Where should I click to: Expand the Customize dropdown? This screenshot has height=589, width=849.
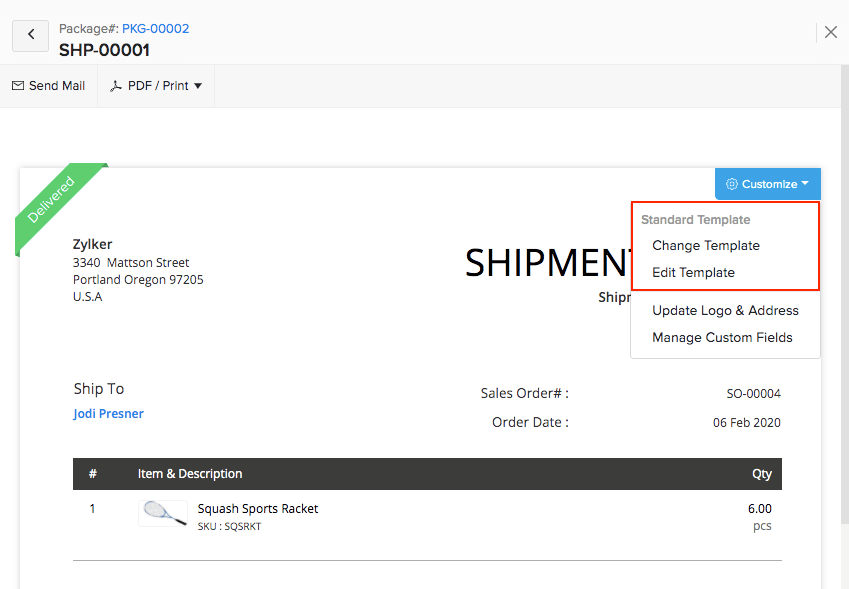click(x=768, y=184)
